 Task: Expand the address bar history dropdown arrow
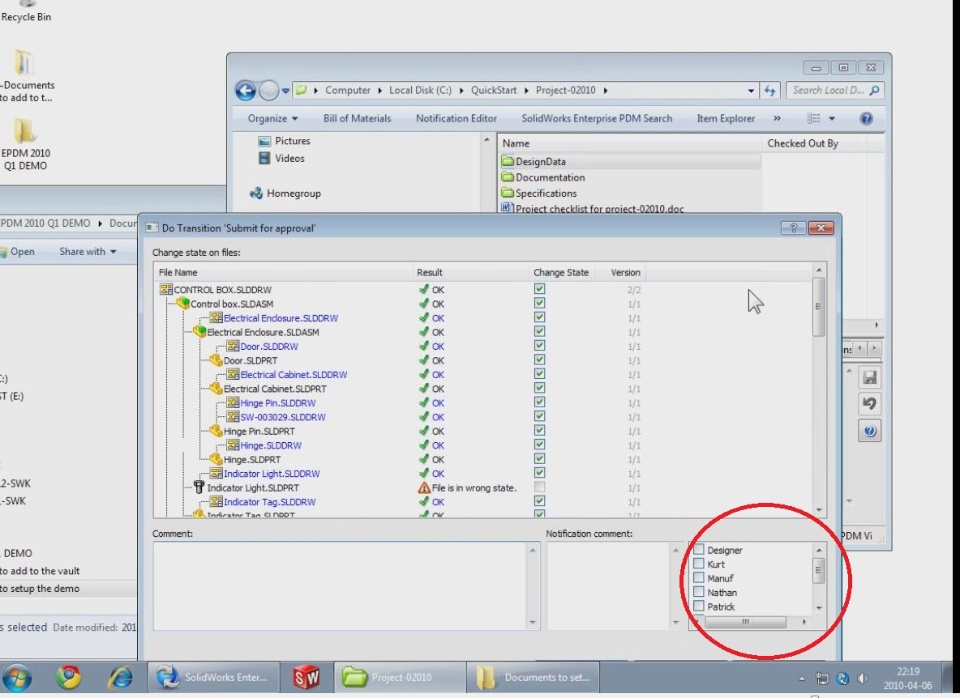point(751,91)
